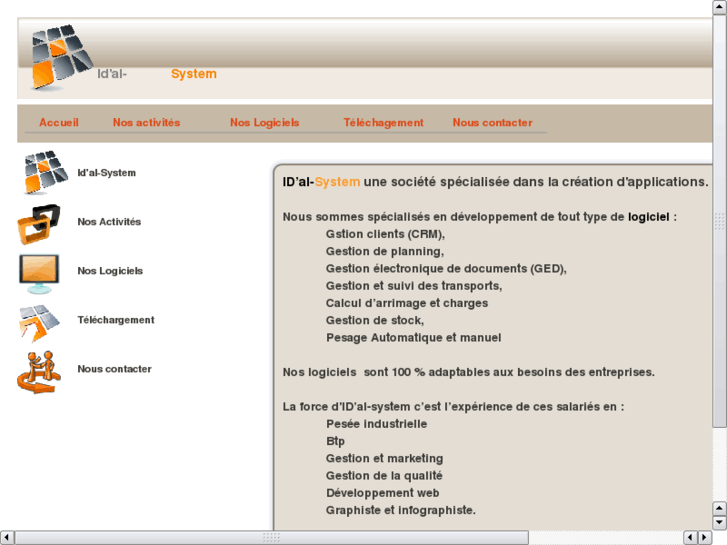Click the Téléchargement tiles-with-arrow icon
Image resolution: width=727 pixels, height=545 pixels.
39,323
